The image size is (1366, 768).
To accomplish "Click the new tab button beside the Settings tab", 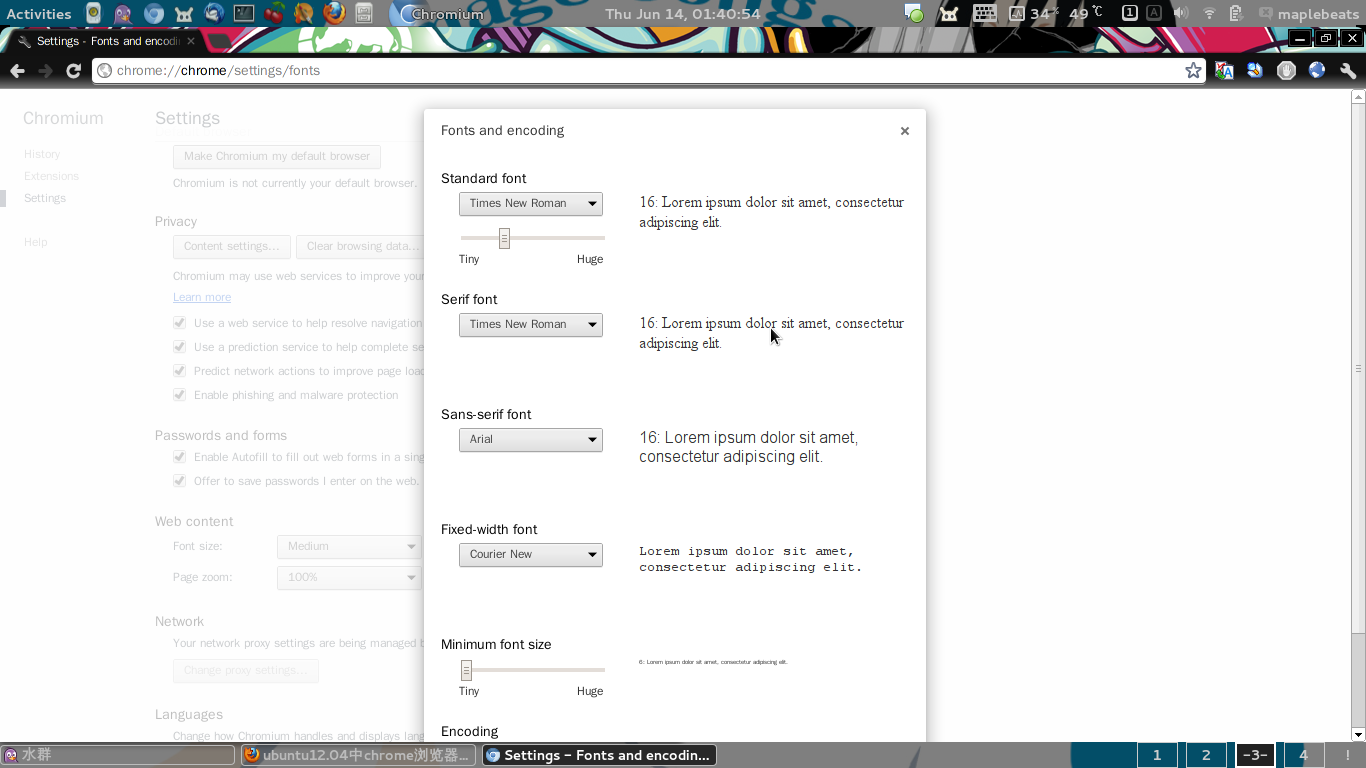I will [222, 41].
